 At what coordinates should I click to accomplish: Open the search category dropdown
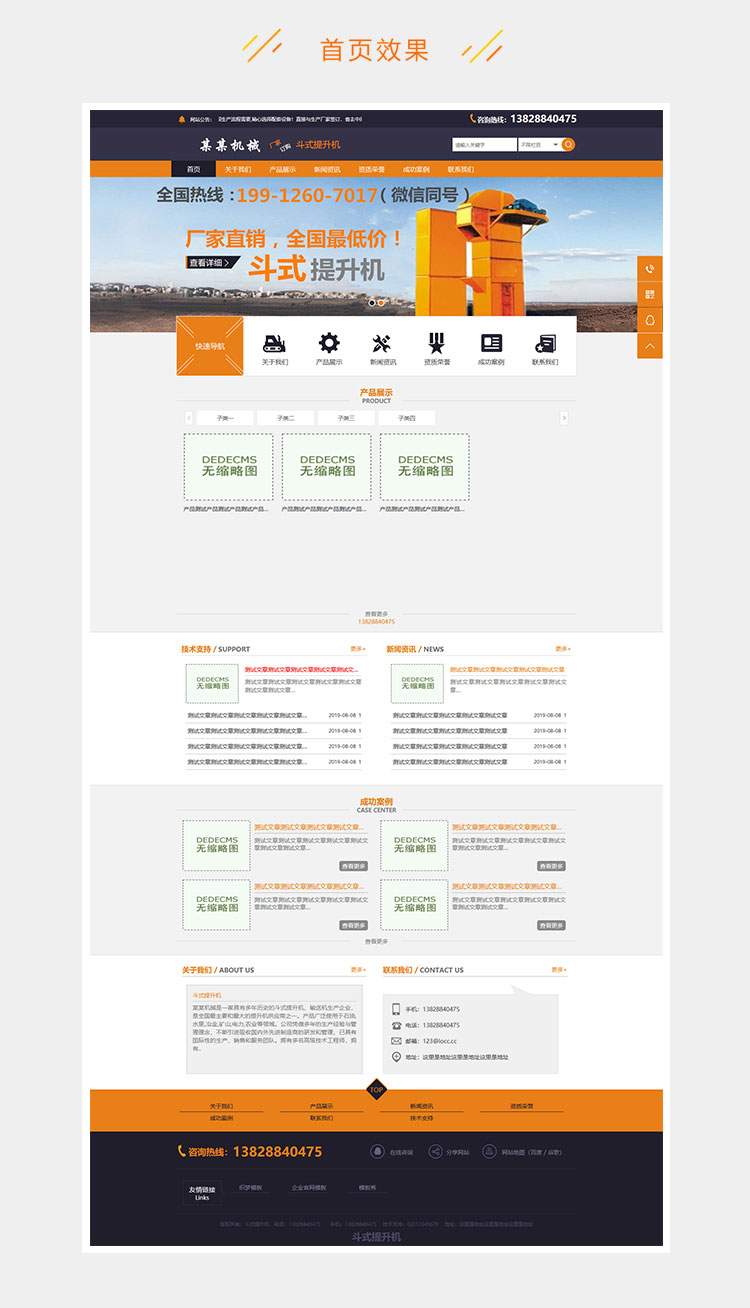pos(539,145)
